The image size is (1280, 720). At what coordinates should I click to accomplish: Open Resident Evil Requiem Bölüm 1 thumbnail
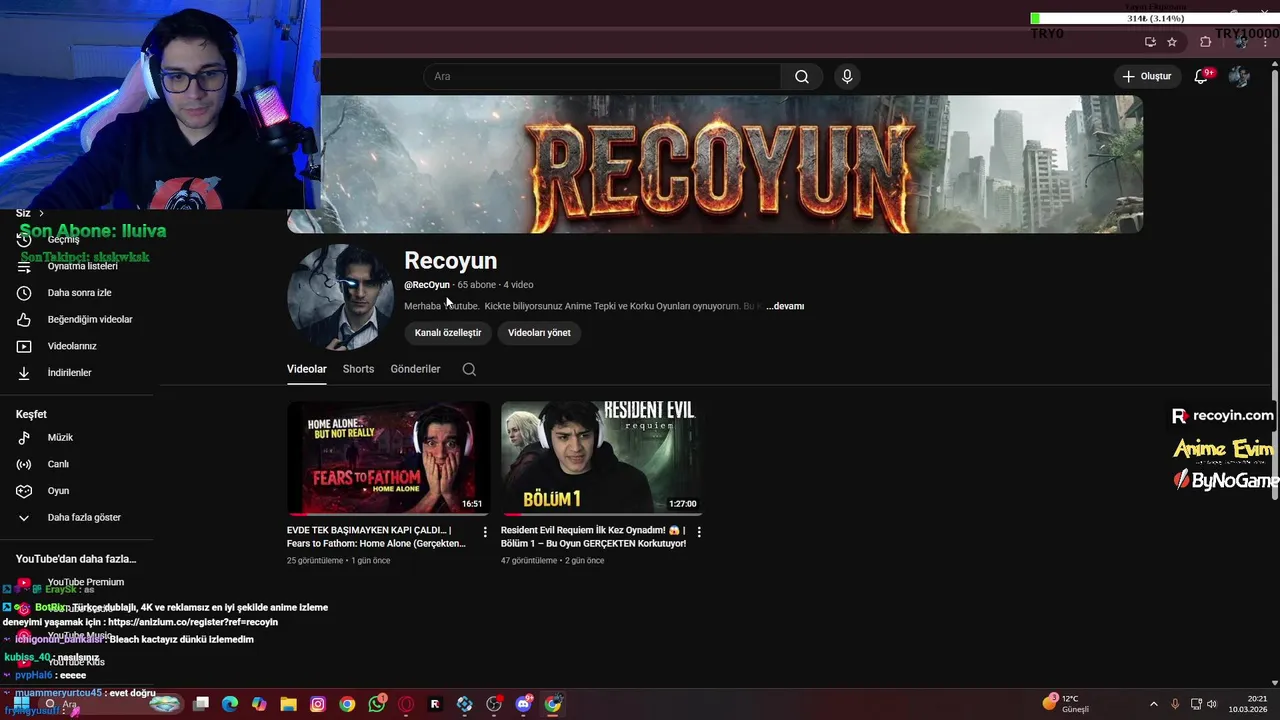click(x=602, y=458)
